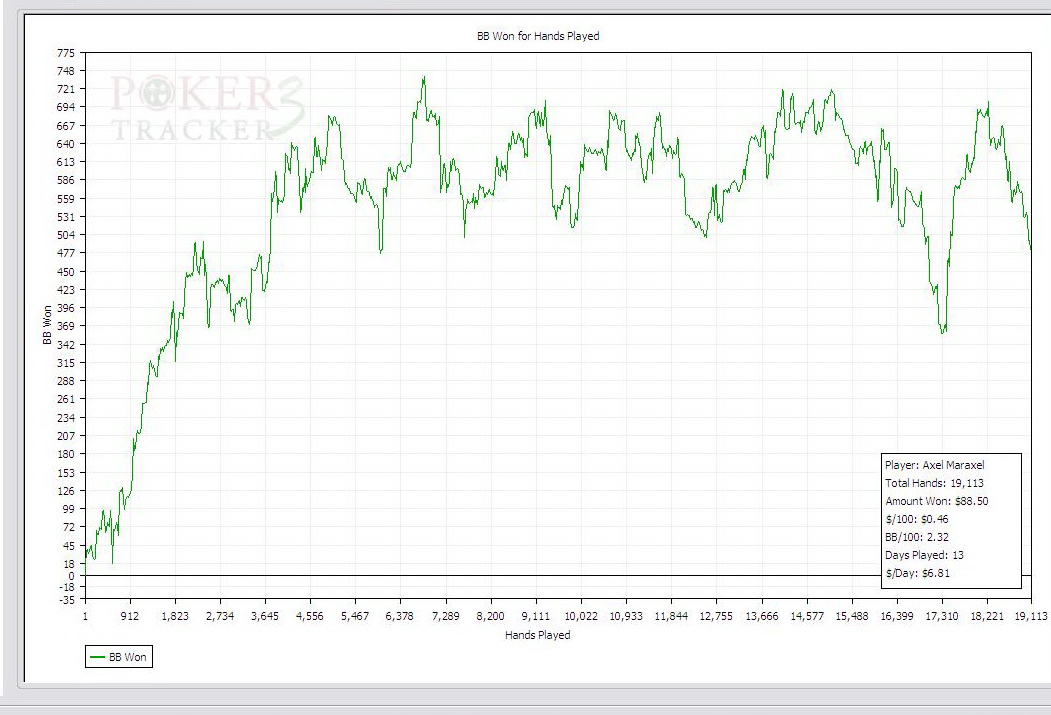Click the 17,310 tick on the x-axis
Image resolution: width=1051 pixels, height=715 pixels.
click(942, 617)
